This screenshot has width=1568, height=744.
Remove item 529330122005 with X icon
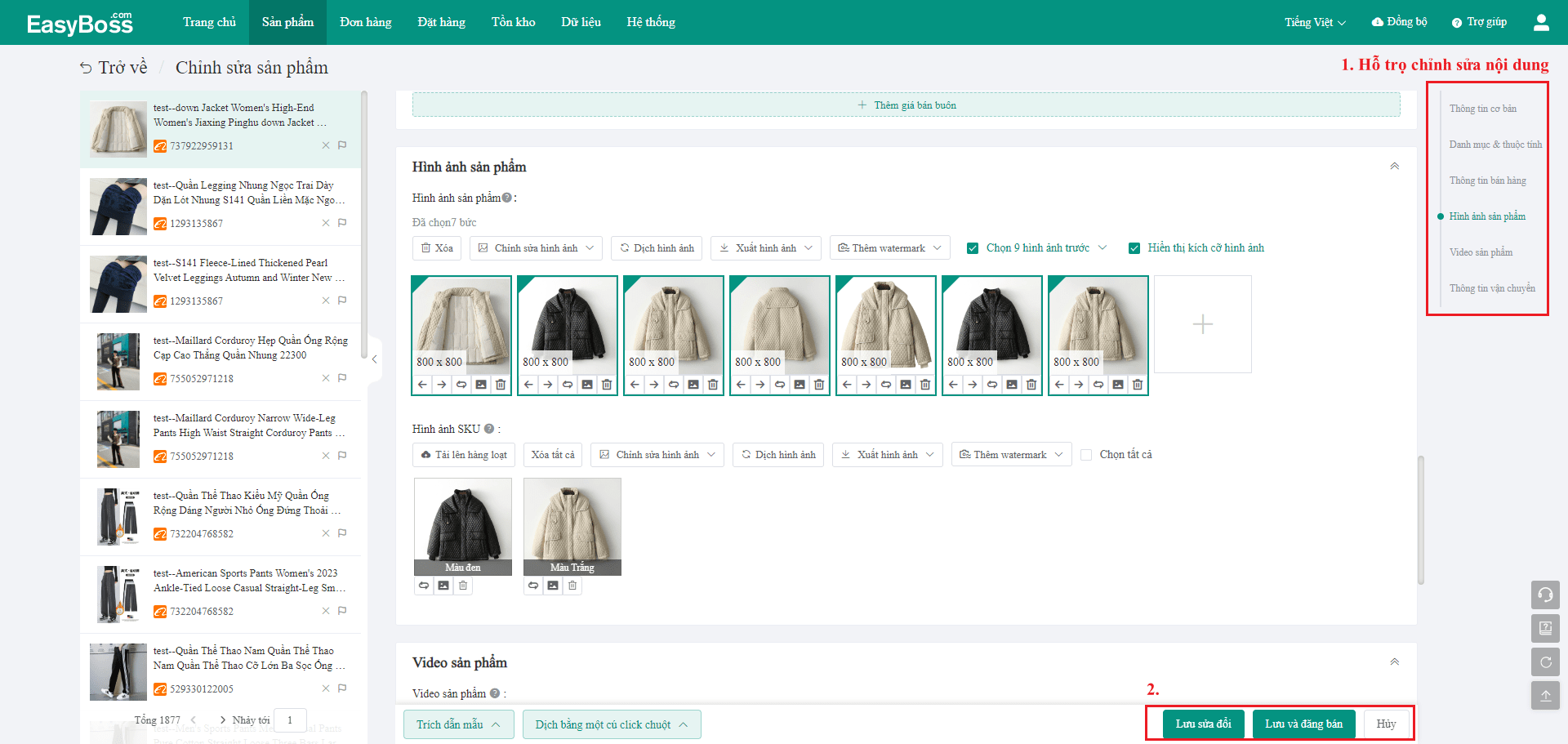326,688
